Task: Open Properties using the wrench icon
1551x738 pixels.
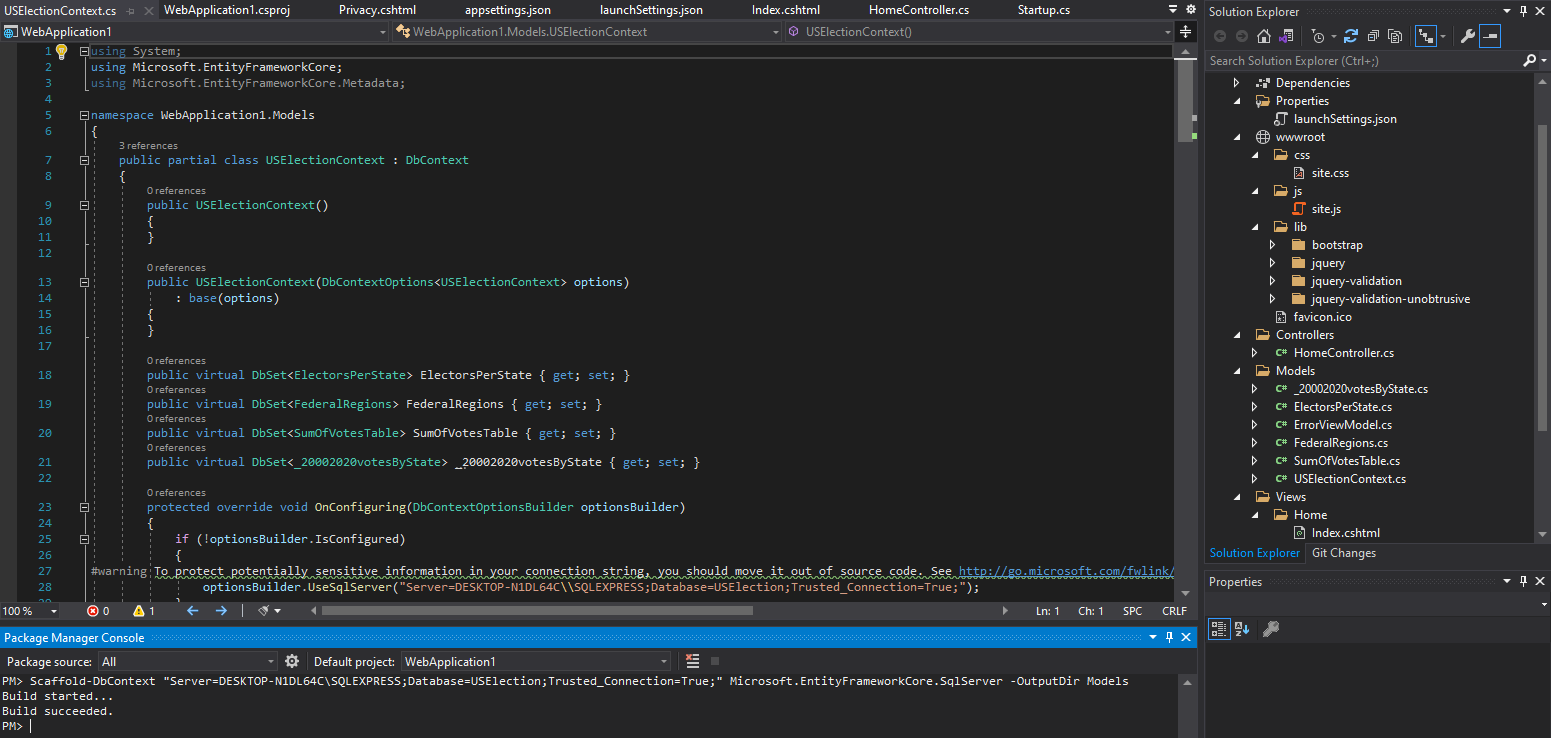Action: point(1466,34)
